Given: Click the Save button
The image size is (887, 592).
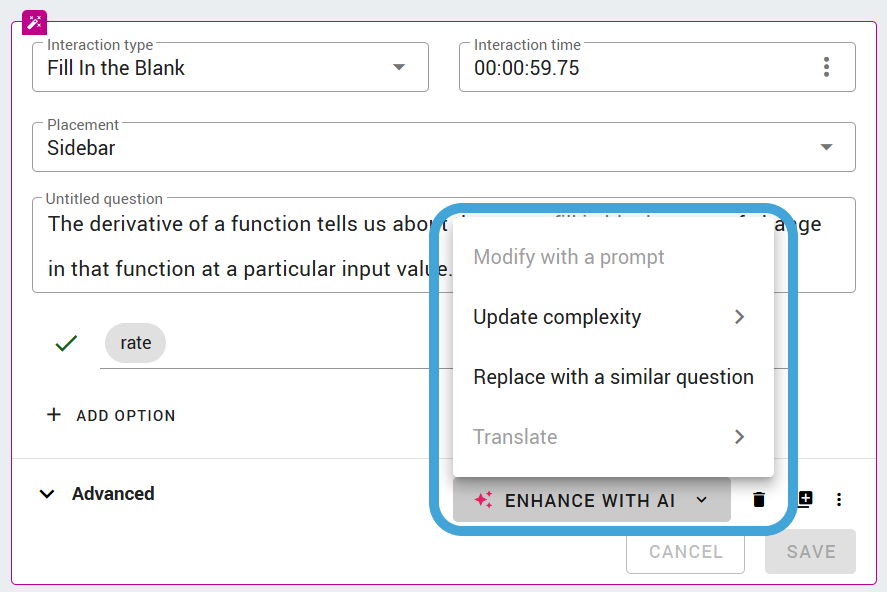Looking at the screenshot, I should (x=810, y=552).
